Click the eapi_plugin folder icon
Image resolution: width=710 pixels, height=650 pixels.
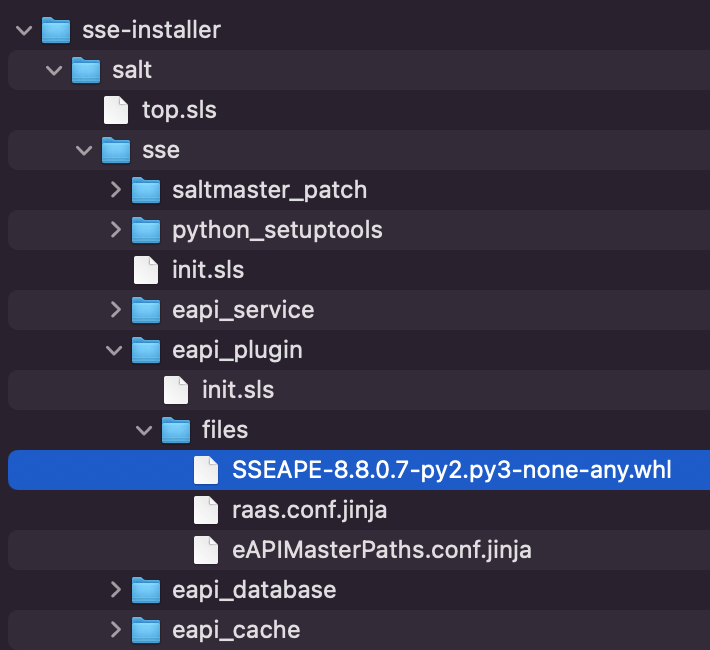tap(146, 350)
